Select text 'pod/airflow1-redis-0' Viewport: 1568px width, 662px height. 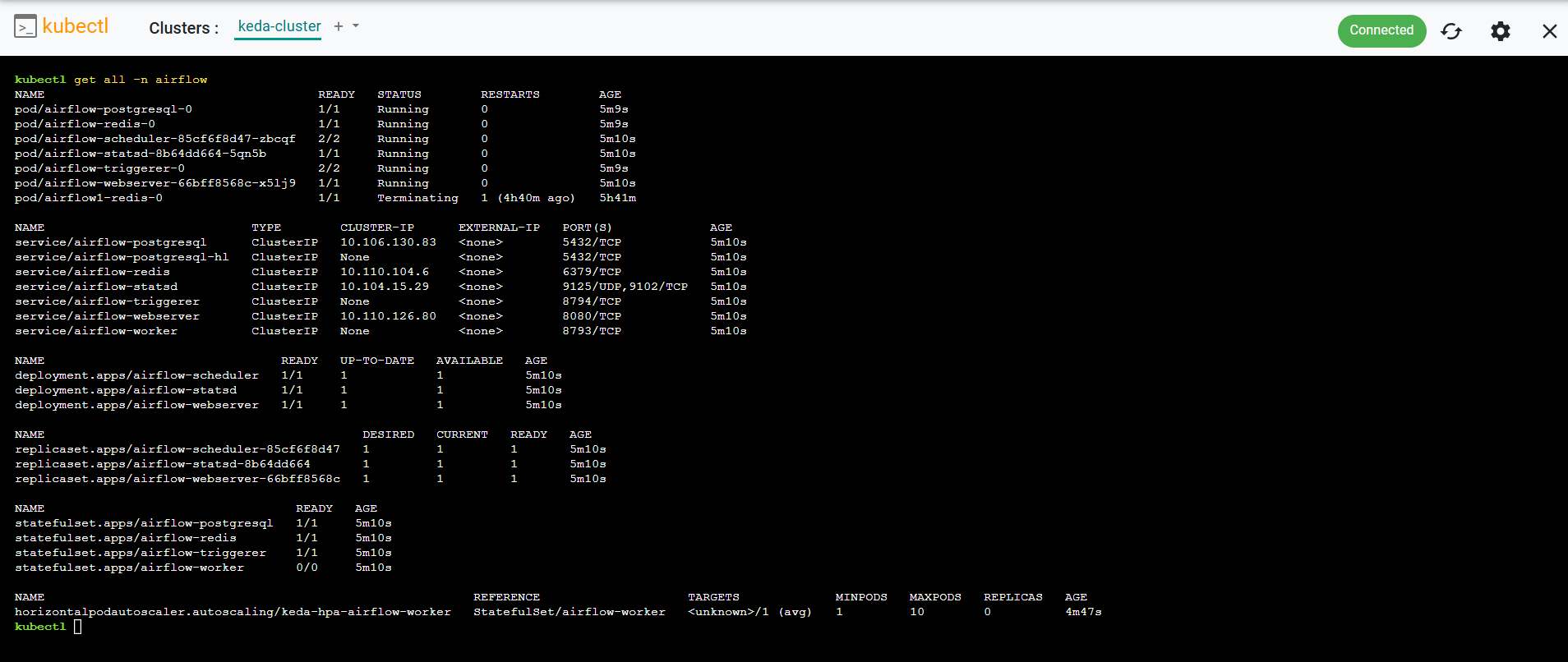point(89,198)
